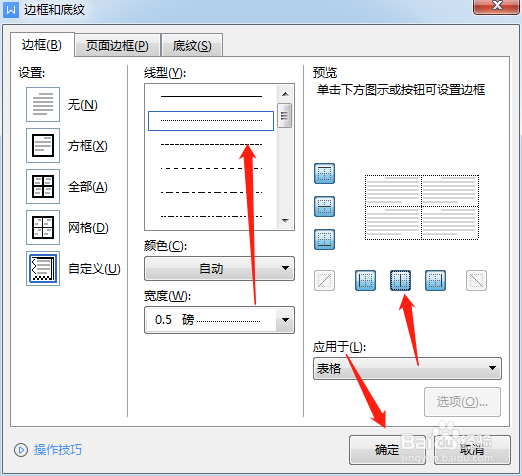522x476 pixels.
Task: Select the dash-dot line style
Action: pyautogui.click(x=211, y=193)
